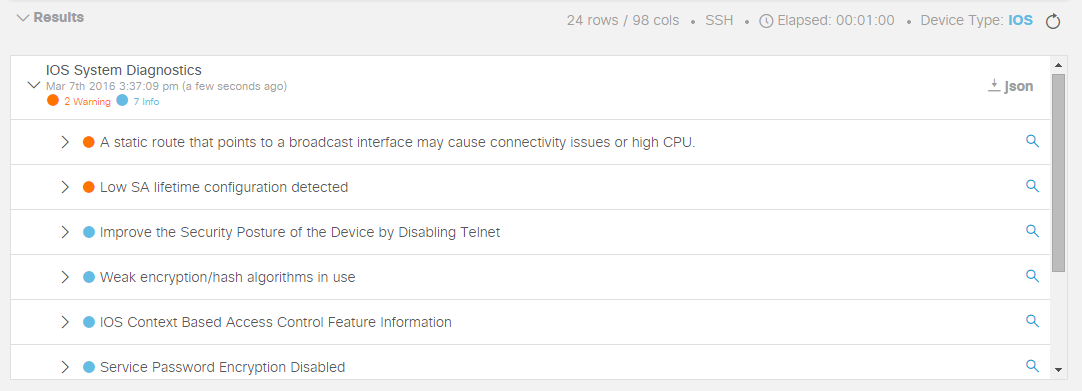
Task: Expand Service Password Encryption Disabled row
Action: pos(65,368)
